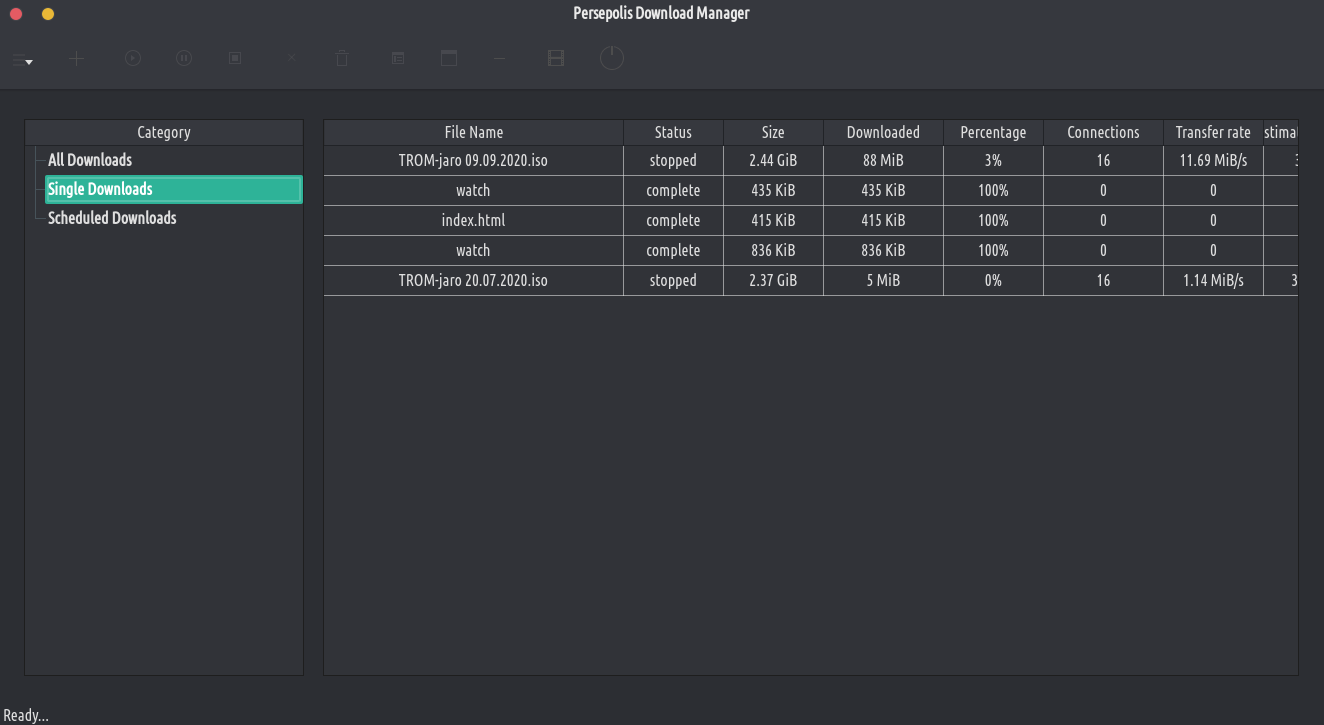The width and height of the screenshot is (1324, 725).
Task: Sort by Status column header
Action: 673,132
